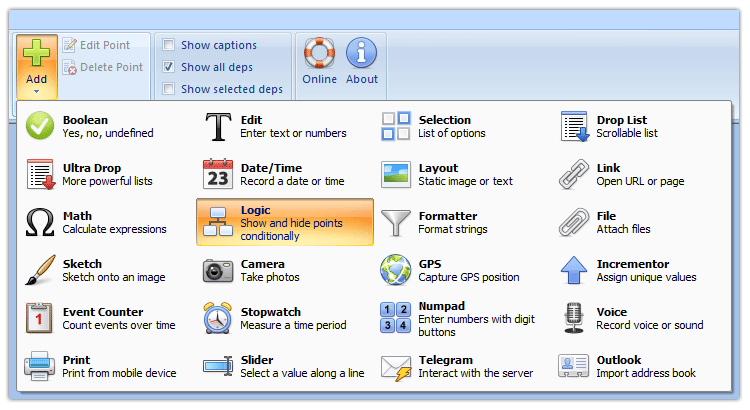
Task: Choose the Layout picture icon
Action: pyautogui.click(x=396, y=175)
